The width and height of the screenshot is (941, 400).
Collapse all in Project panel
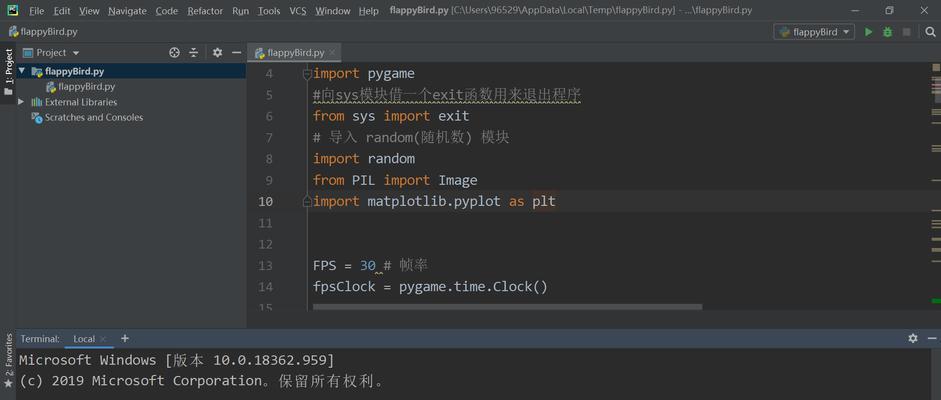(193, 53)
